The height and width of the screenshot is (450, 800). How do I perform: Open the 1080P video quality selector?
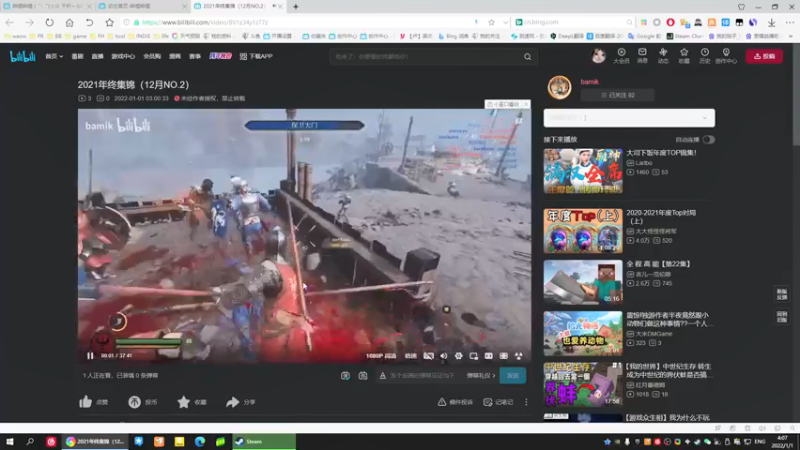381,356
